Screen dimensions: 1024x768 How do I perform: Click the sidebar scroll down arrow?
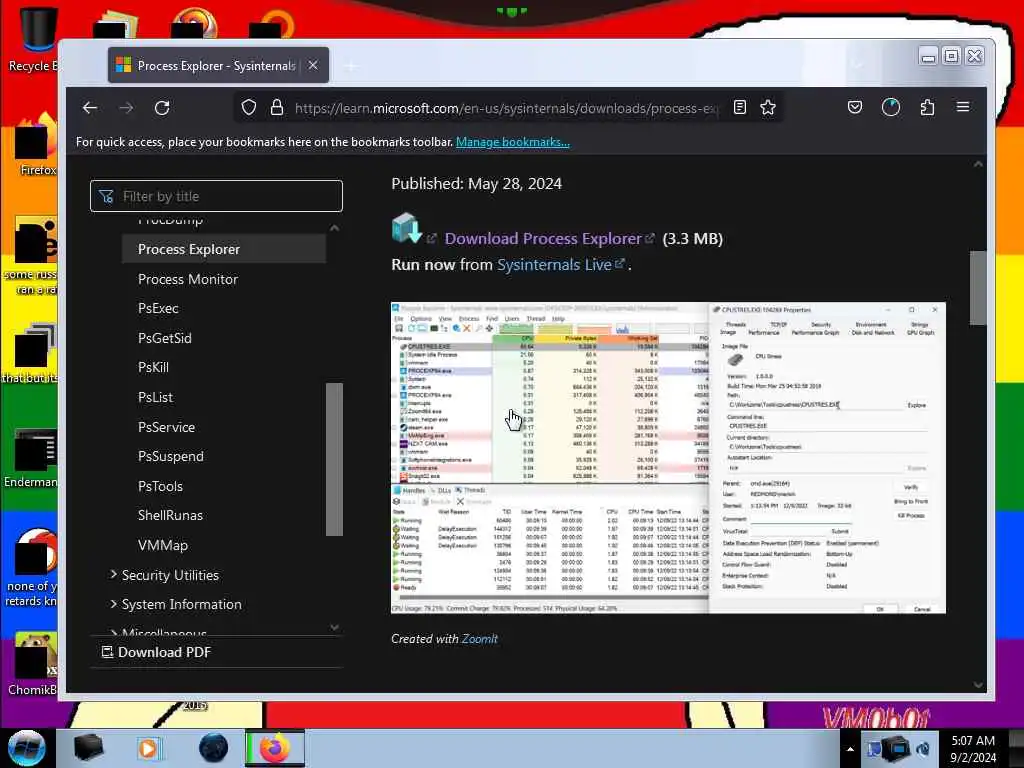coord(334,627)
